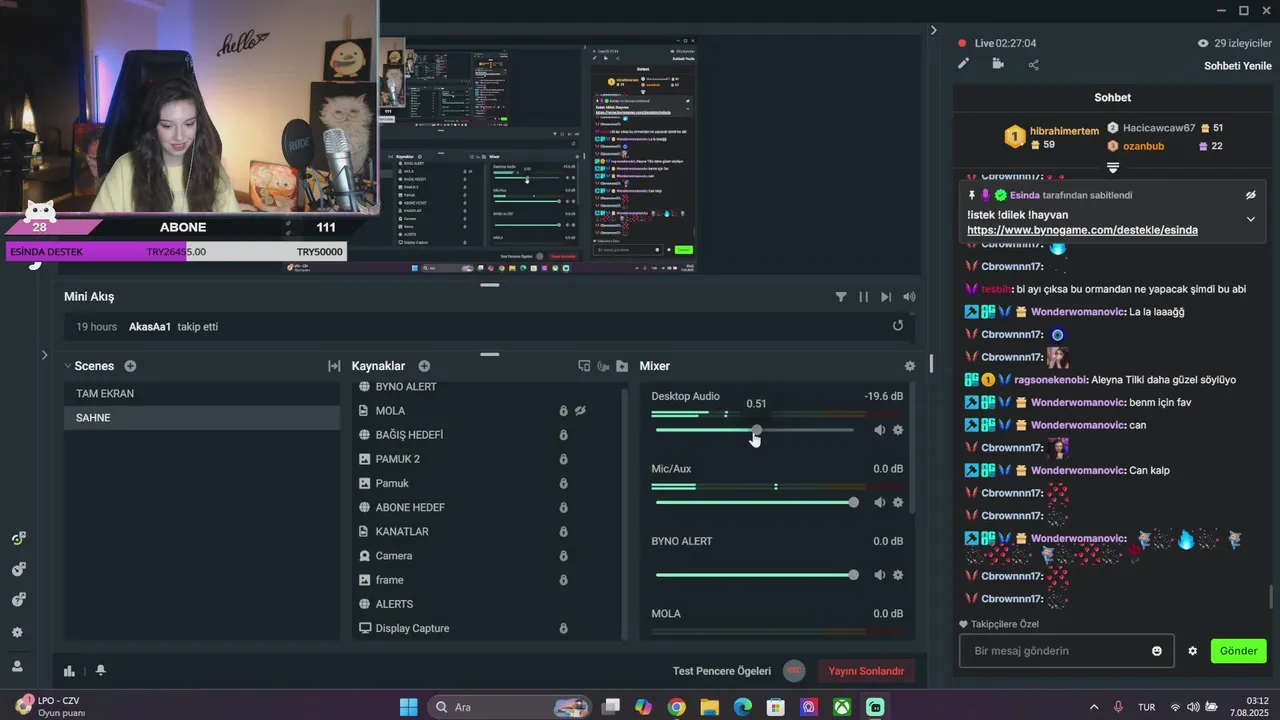Show hidden system tray icons
This screenshot has height=720, width=1280.
point(1094,707)
